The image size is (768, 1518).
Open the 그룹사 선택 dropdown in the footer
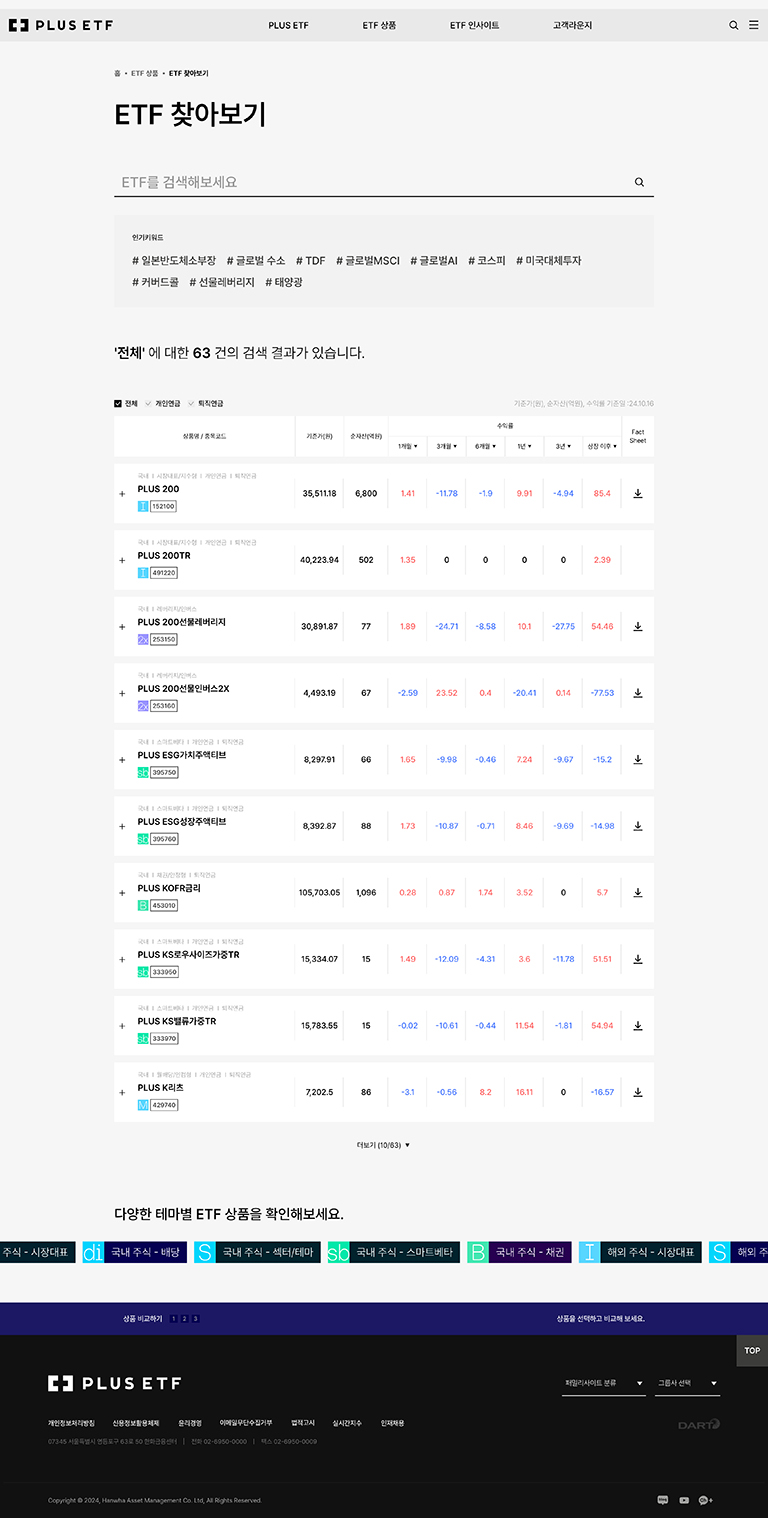coord(685,1383)
